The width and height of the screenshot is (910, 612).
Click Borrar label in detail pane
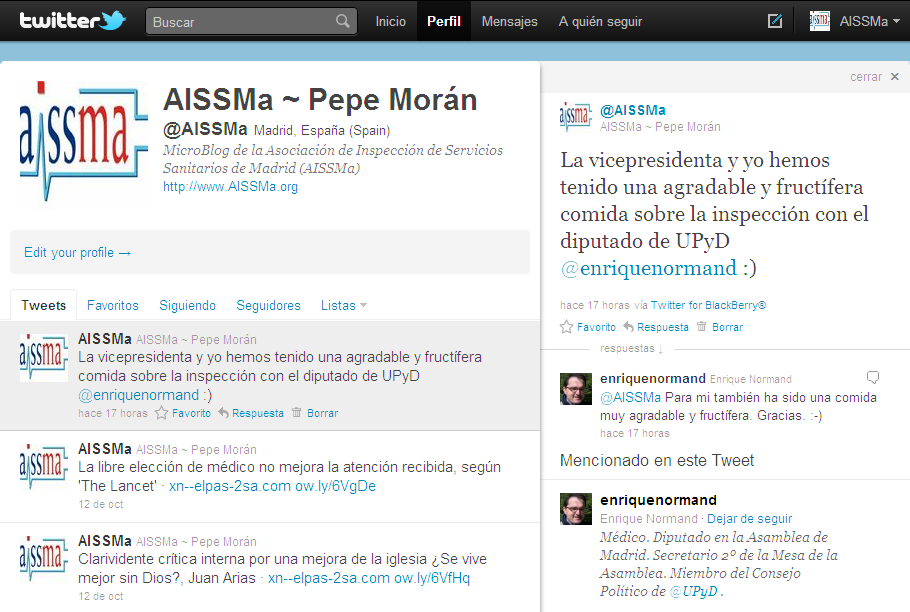click(727, 327)
